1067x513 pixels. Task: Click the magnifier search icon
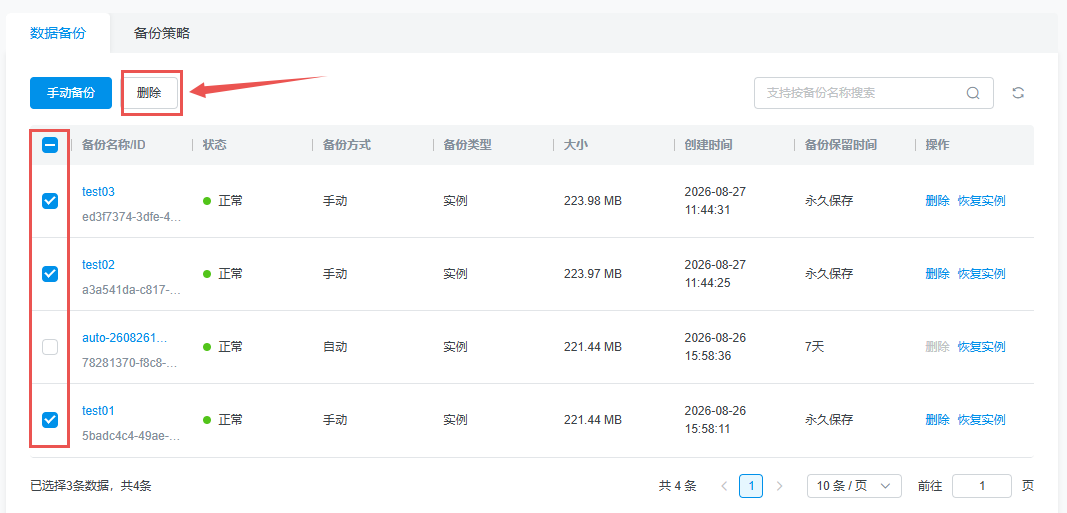coord(973,93)
